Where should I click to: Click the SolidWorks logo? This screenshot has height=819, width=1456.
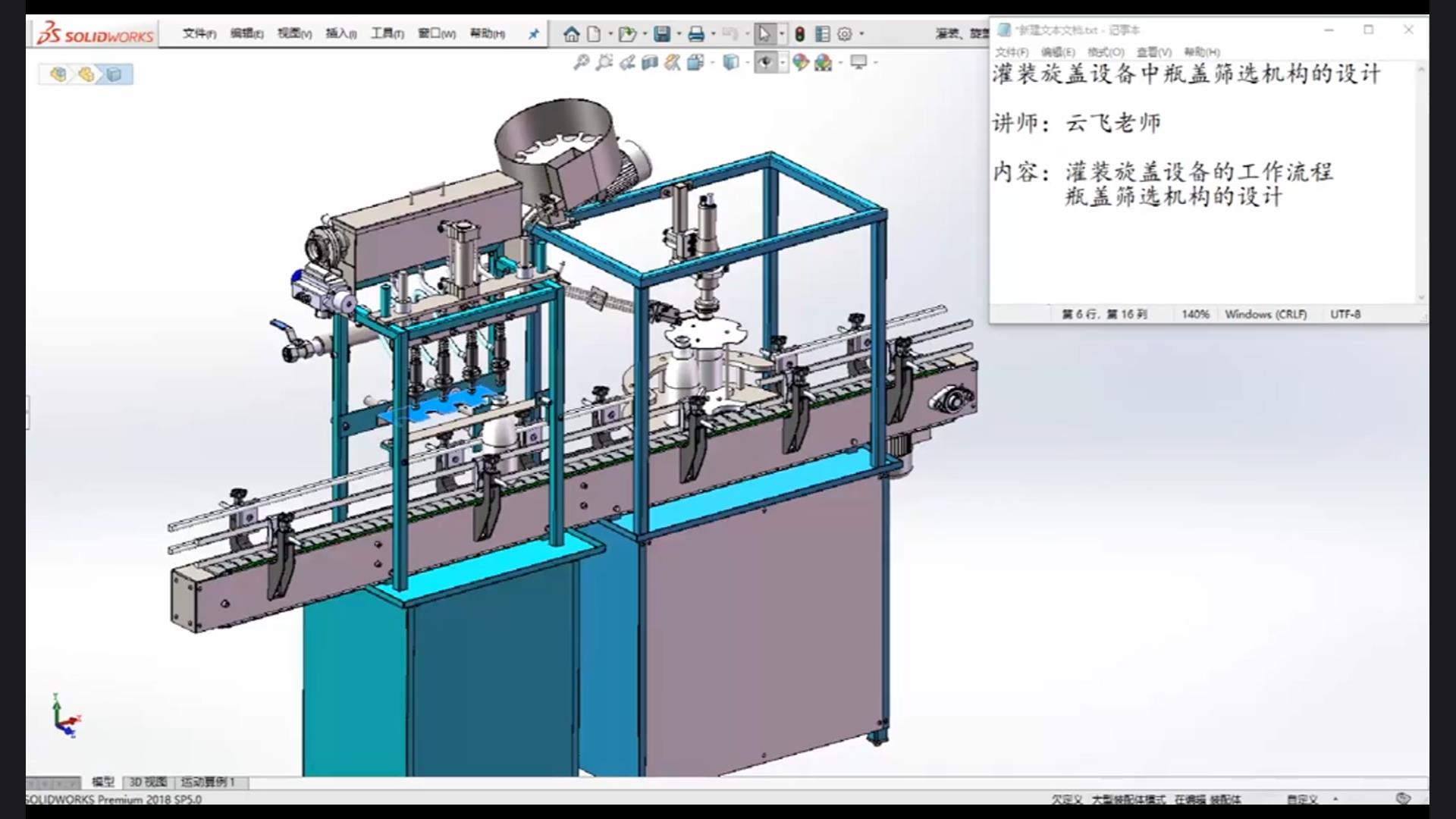(x=96, y=34)
